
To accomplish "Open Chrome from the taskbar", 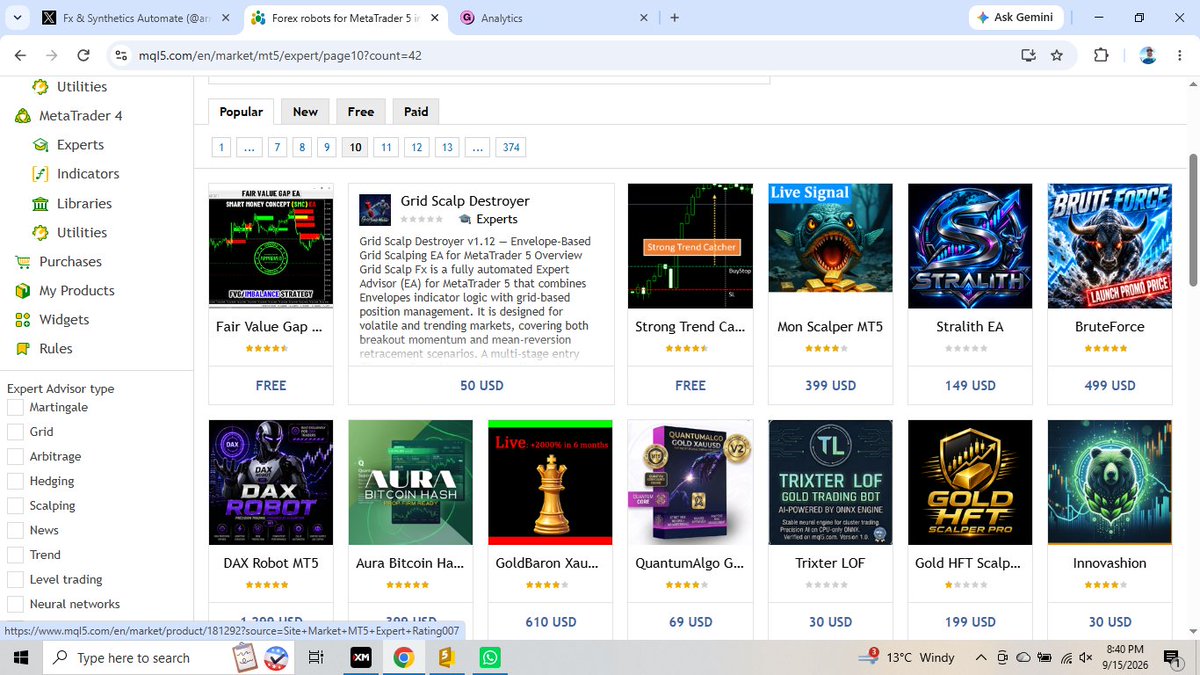I will (x=404, y=658).
